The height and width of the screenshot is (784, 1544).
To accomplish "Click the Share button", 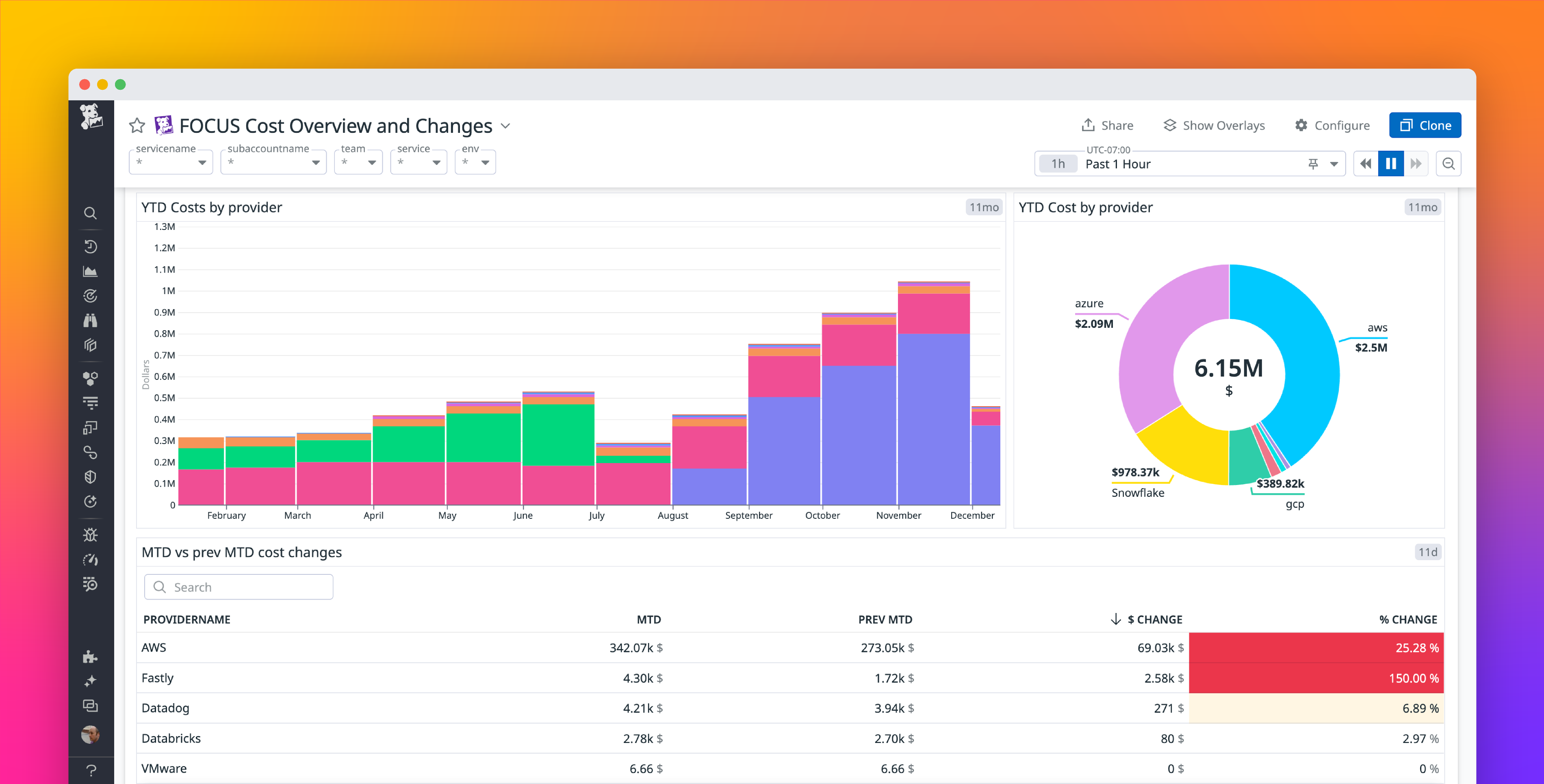I will (x=1108, y=125).
